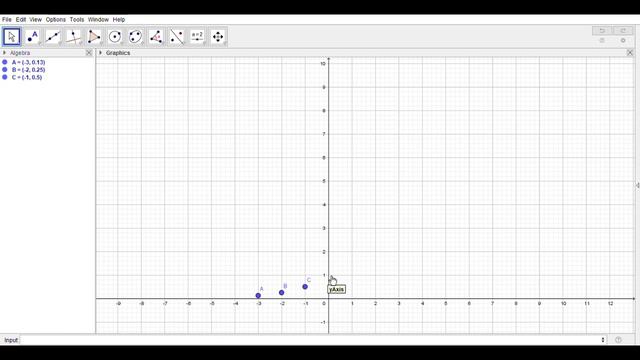This screenshot has width=640, height=360.
Task: Toggle visibility circle of point C
Action: tap(5, 77)
